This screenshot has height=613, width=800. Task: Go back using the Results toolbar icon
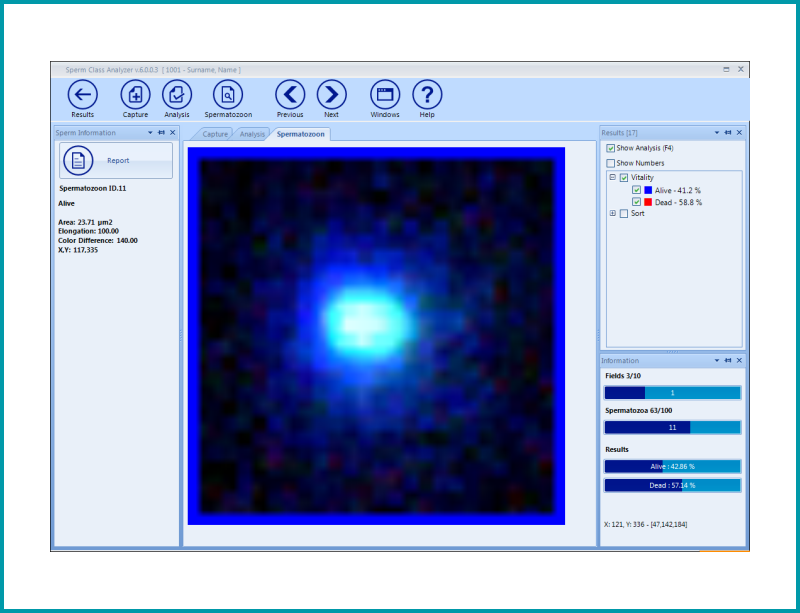(x=83, y=95)
